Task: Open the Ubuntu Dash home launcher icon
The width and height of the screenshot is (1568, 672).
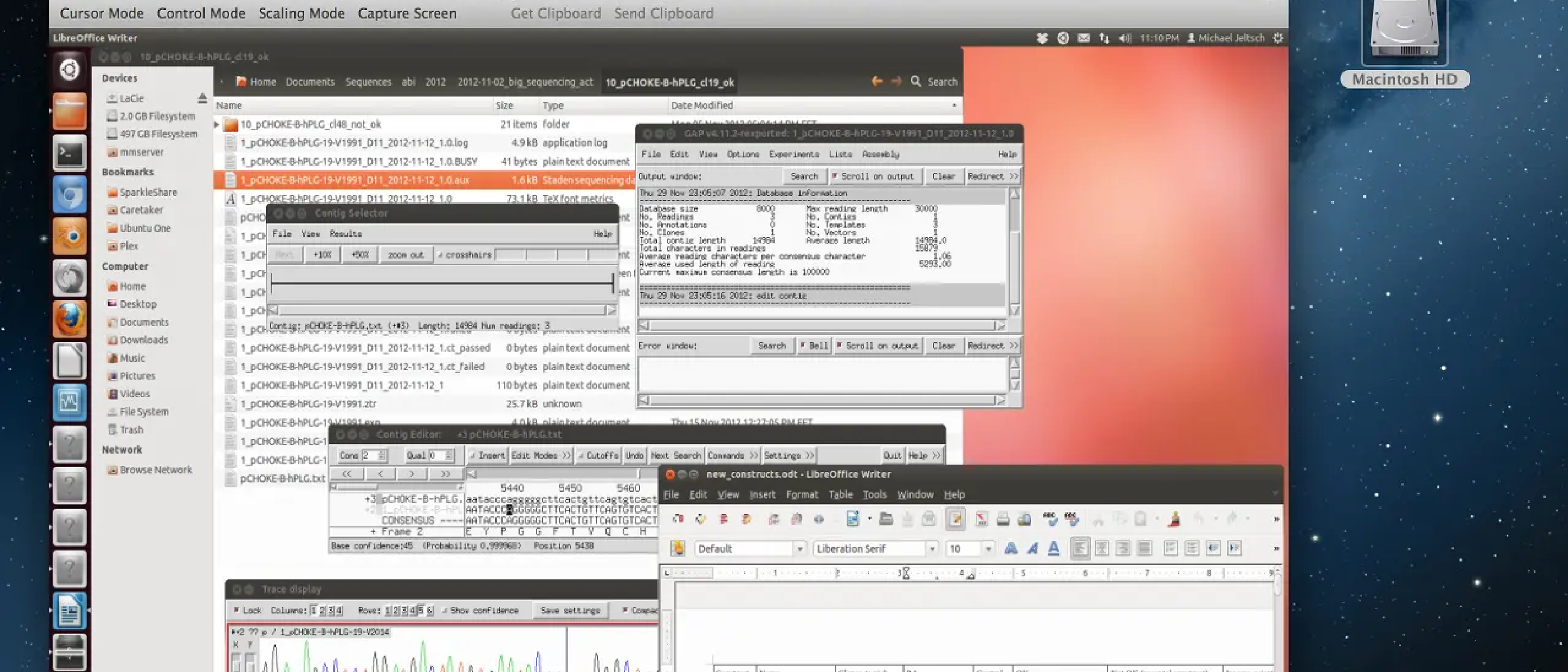Action: 69,70
